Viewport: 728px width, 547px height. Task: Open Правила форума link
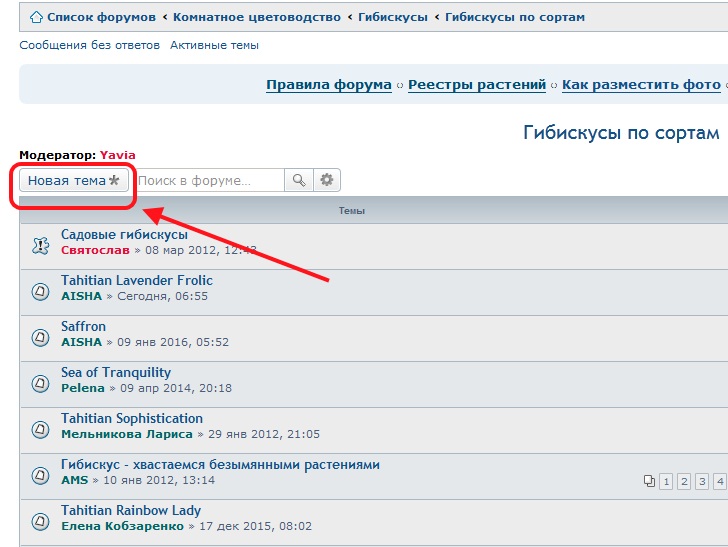coord(328,85)
